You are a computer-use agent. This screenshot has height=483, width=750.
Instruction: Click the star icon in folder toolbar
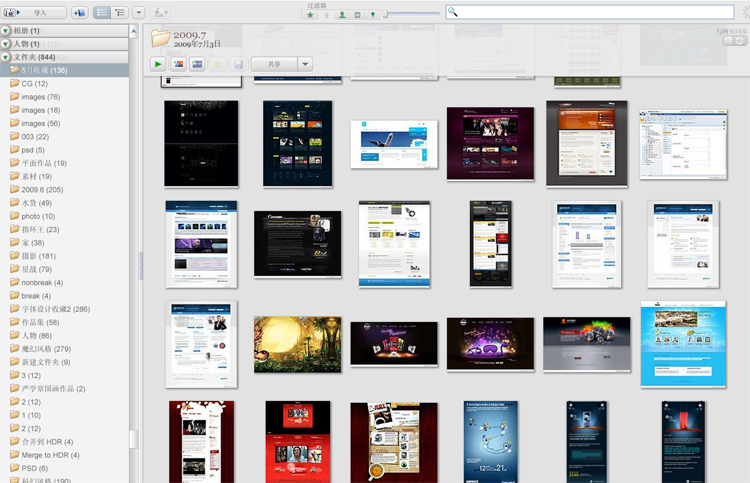coord(218,64)
